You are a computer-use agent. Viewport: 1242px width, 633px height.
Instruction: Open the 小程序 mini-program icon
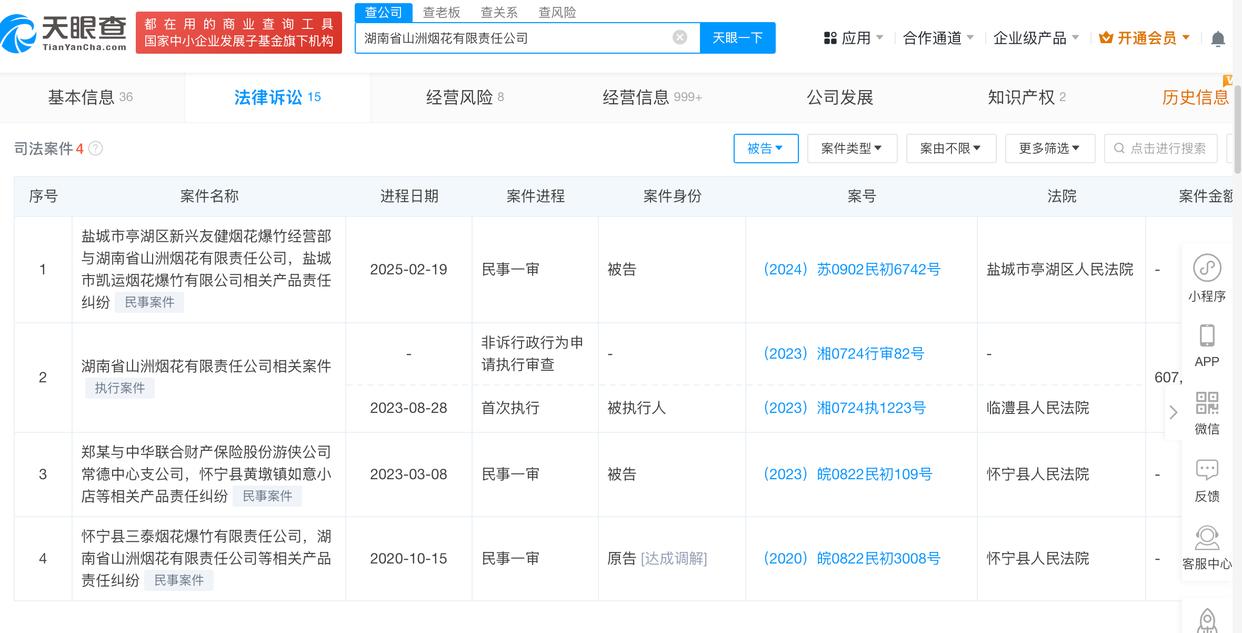[1207, 268]
